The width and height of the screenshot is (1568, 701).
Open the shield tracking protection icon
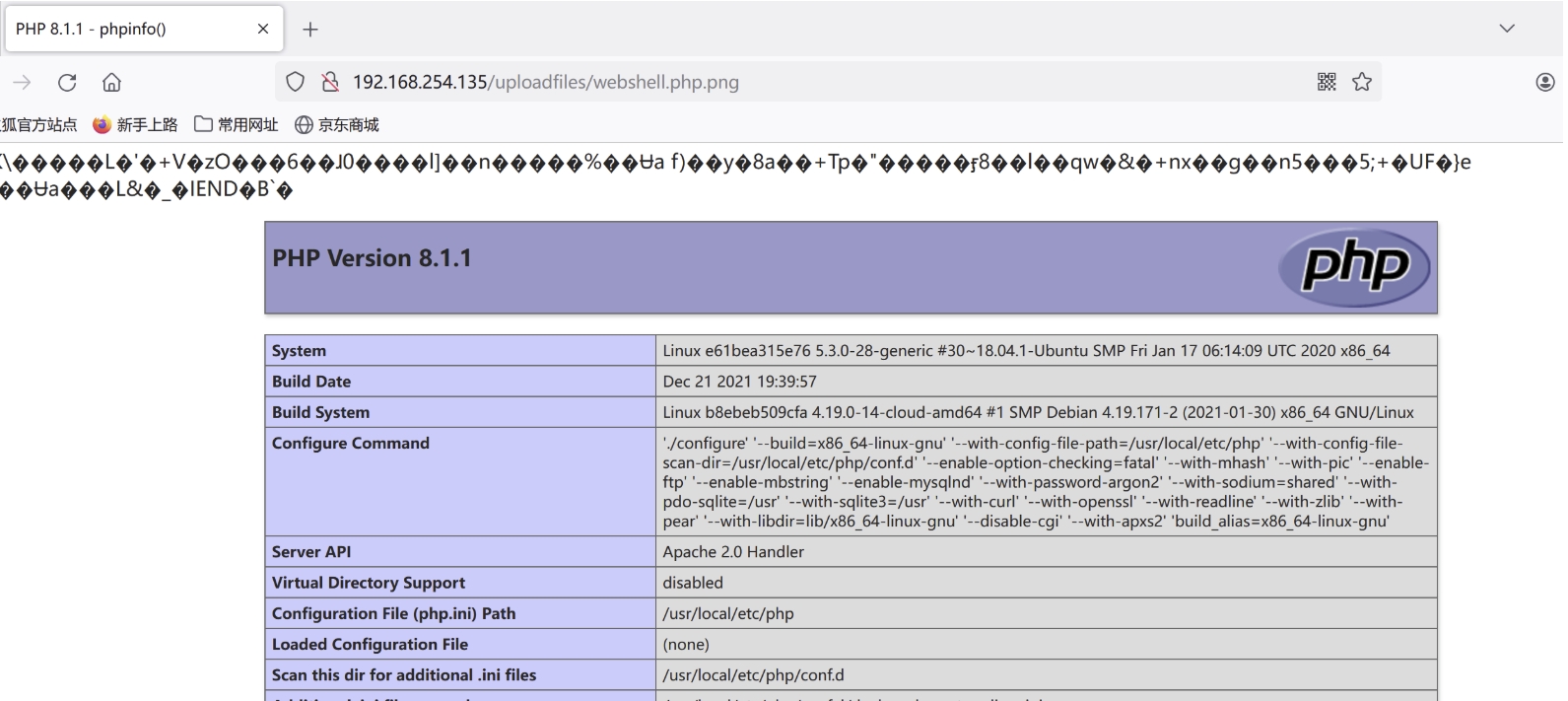pyautogui.click(x=295, y=82)
